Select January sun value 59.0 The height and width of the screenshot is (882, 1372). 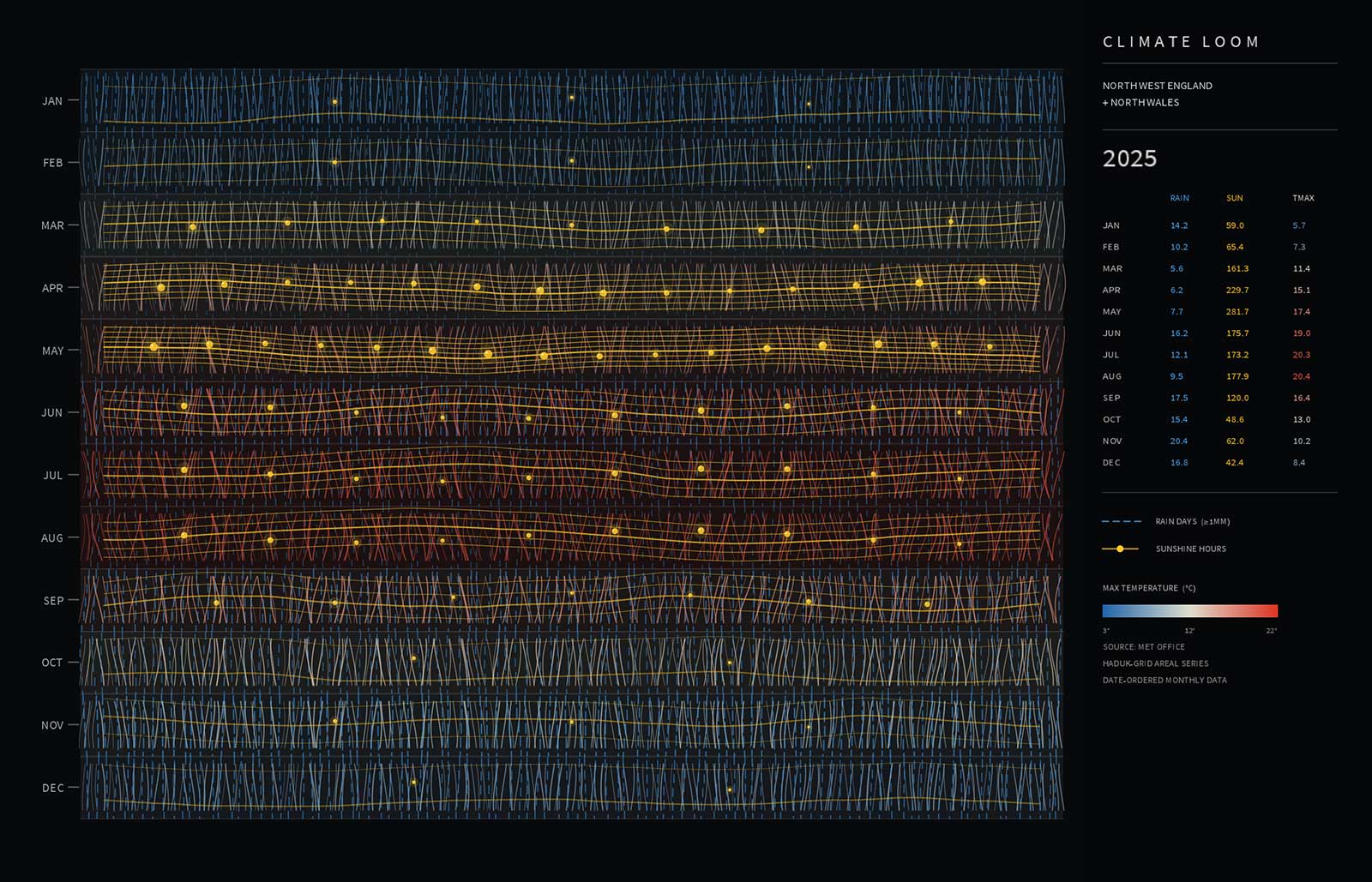tap(1235, 225)
